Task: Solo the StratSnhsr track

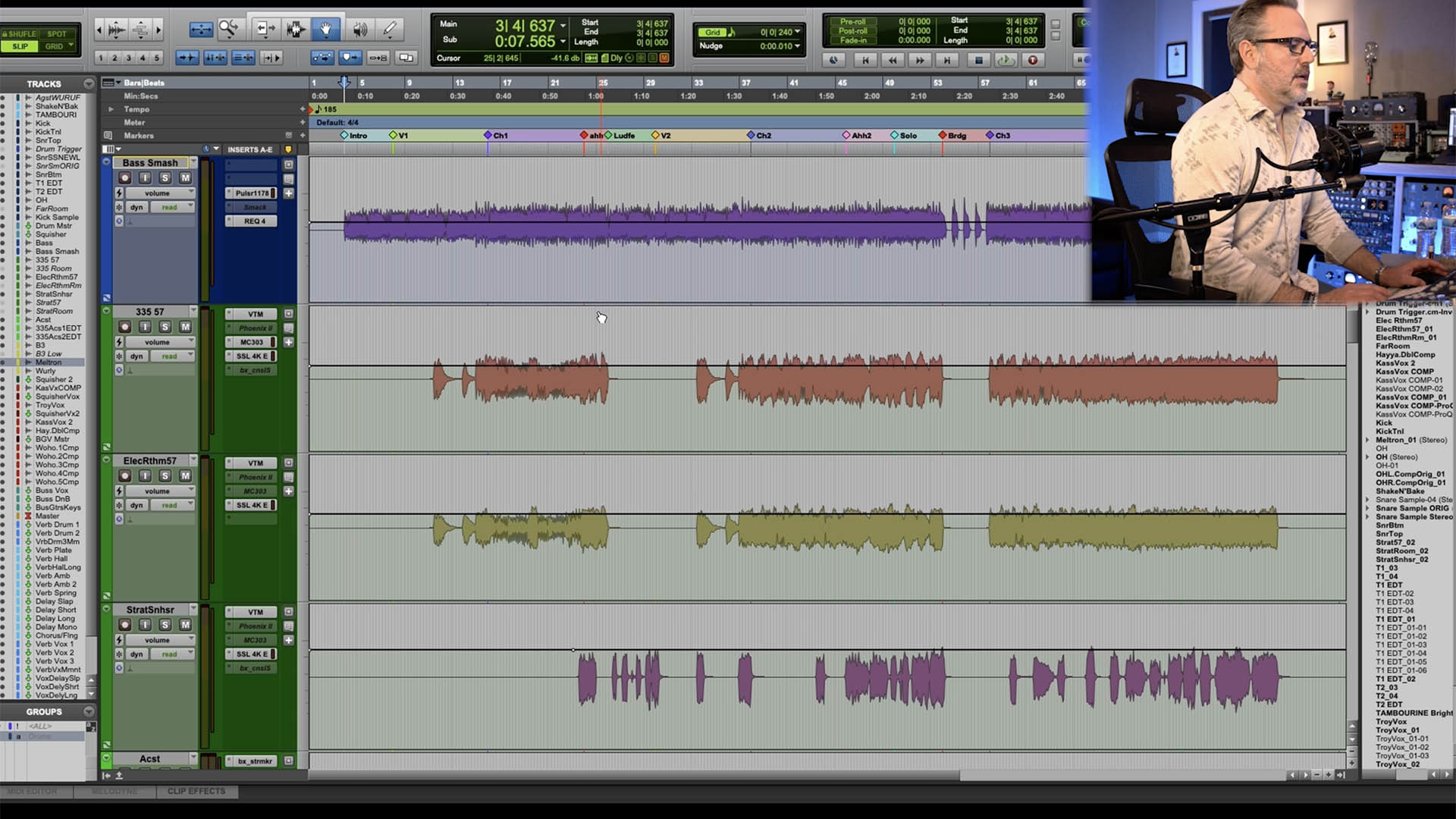Action: tap(165, 625)
